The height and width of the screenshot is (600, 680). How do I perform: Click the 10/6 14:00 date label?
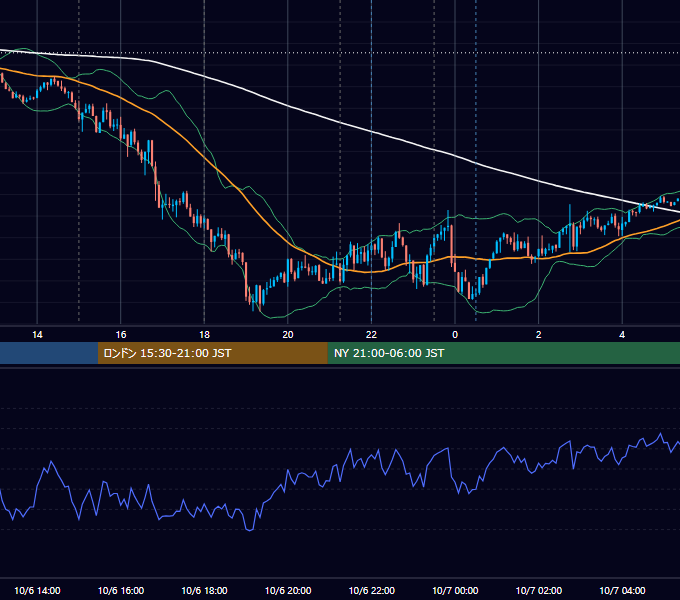[x=37, y=590]
